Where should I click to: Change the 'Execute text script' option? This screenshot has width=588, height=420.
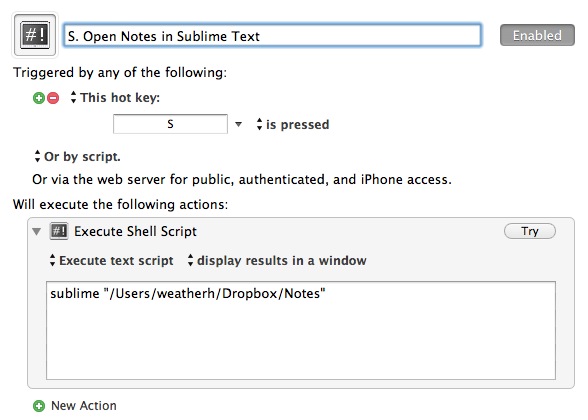[x=111, y=260]
